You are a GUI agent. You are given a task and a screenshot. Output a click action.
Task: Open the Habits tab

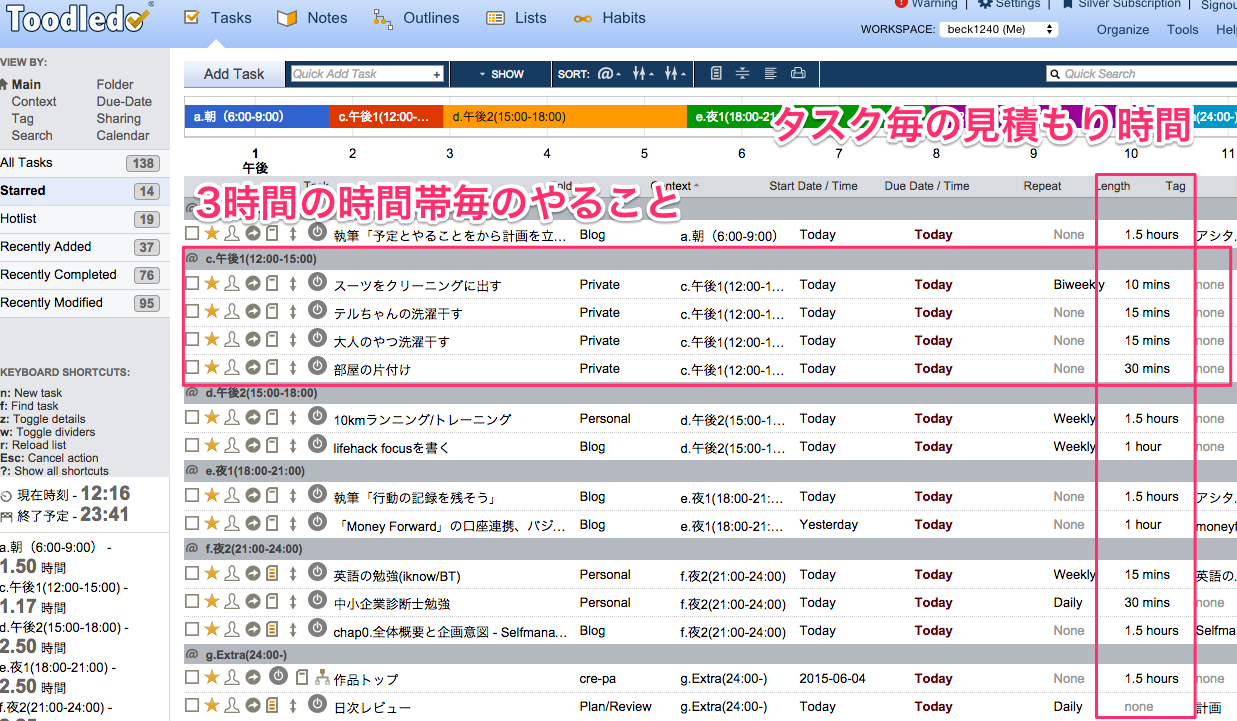[x=610, y=18]
